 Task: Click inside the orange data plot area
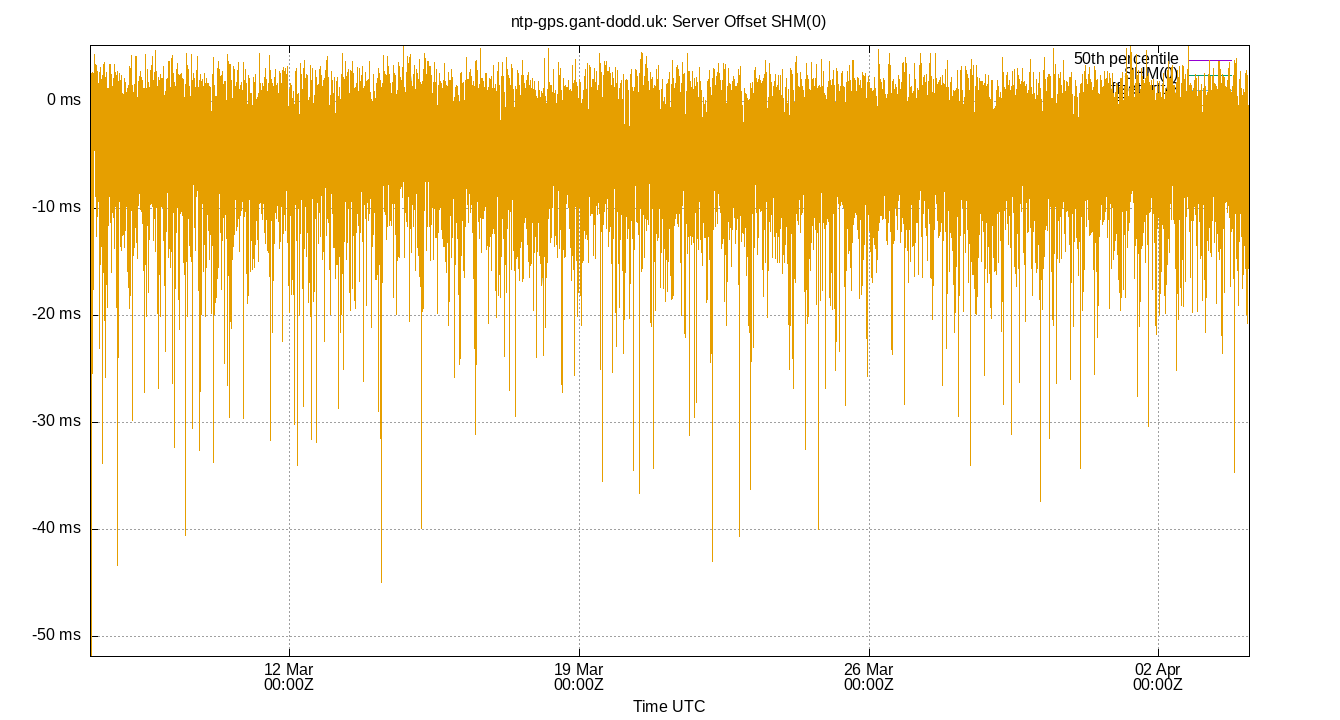pos(600,150)
